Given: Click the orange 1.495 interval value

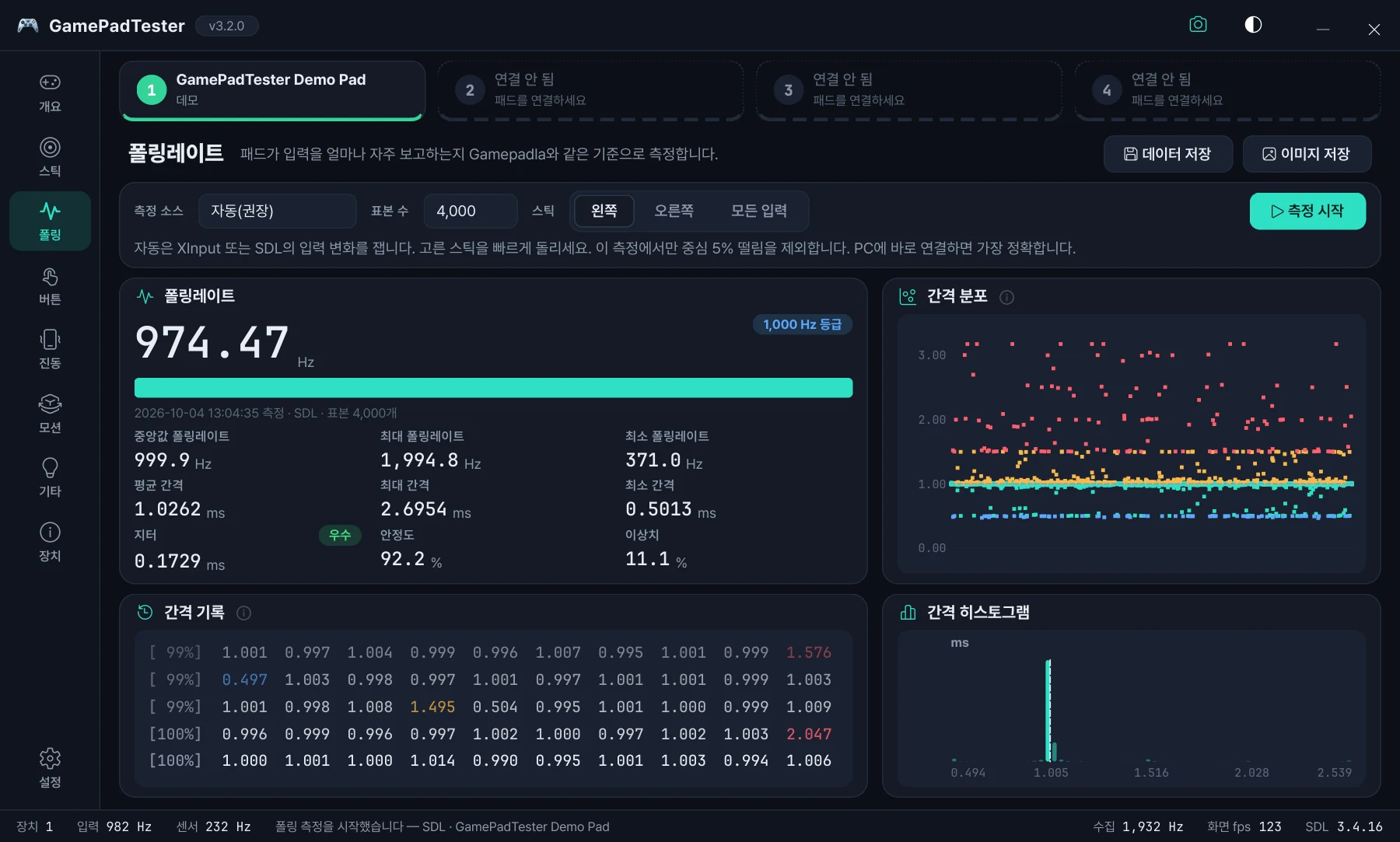Looking at the screenshot, I should [x=432, y=707].
